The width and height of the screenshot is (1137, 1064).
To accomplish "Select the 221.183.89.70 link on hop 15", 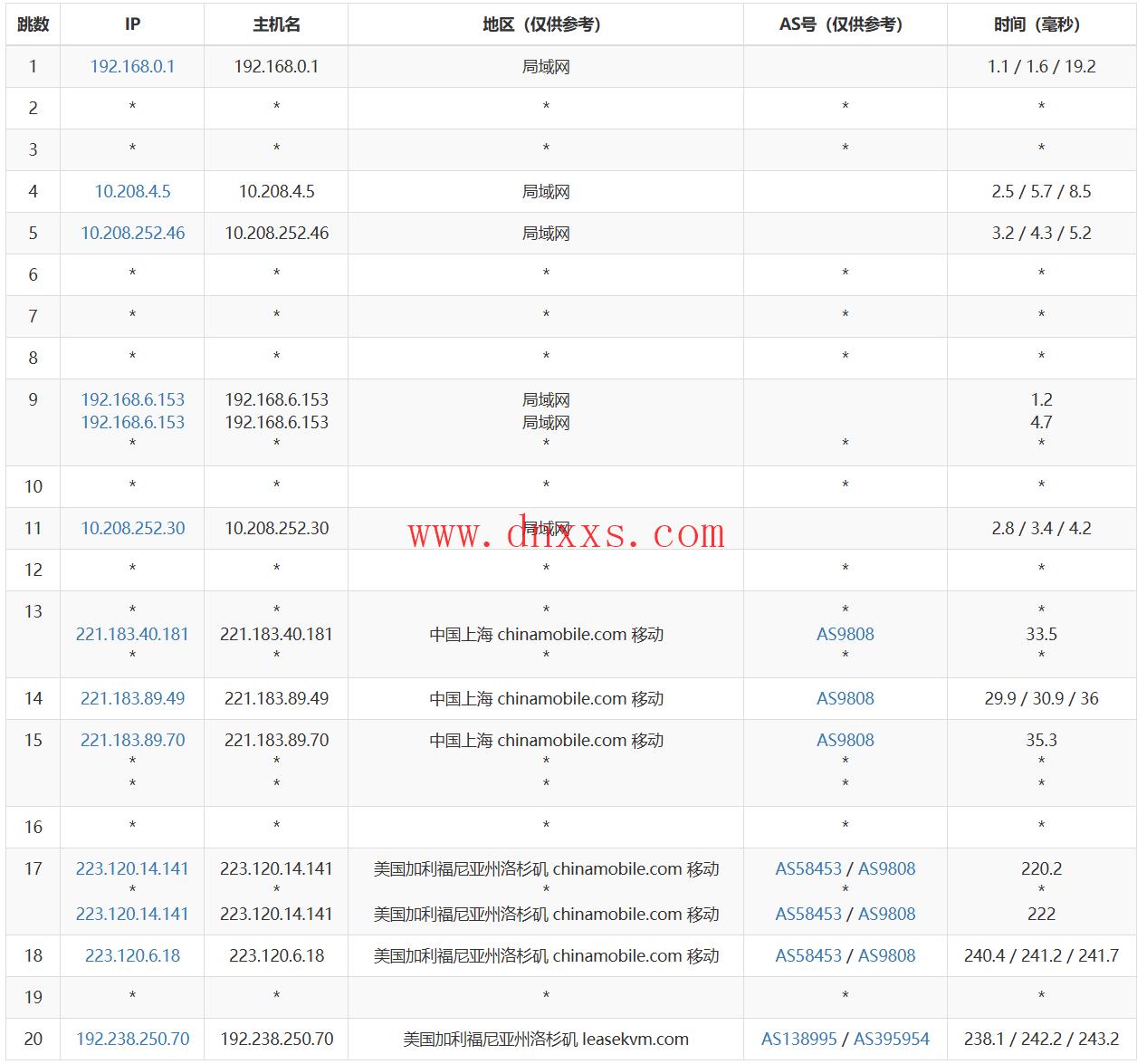I will click(x=132, y=740).
